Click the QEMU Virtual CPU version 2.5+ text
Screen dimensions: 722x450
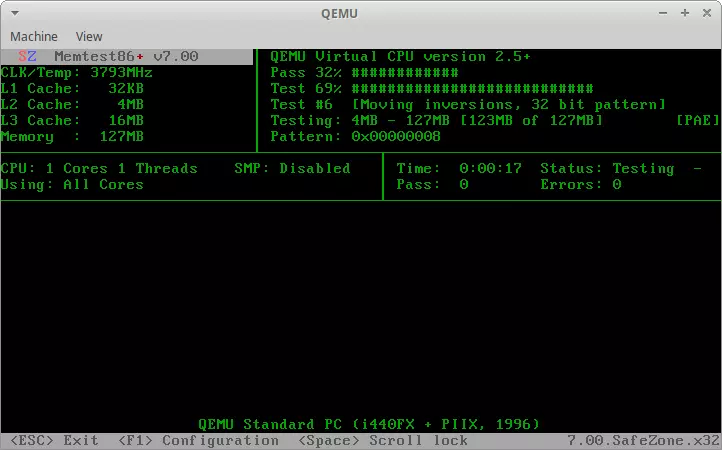click(x=401, y=57)
